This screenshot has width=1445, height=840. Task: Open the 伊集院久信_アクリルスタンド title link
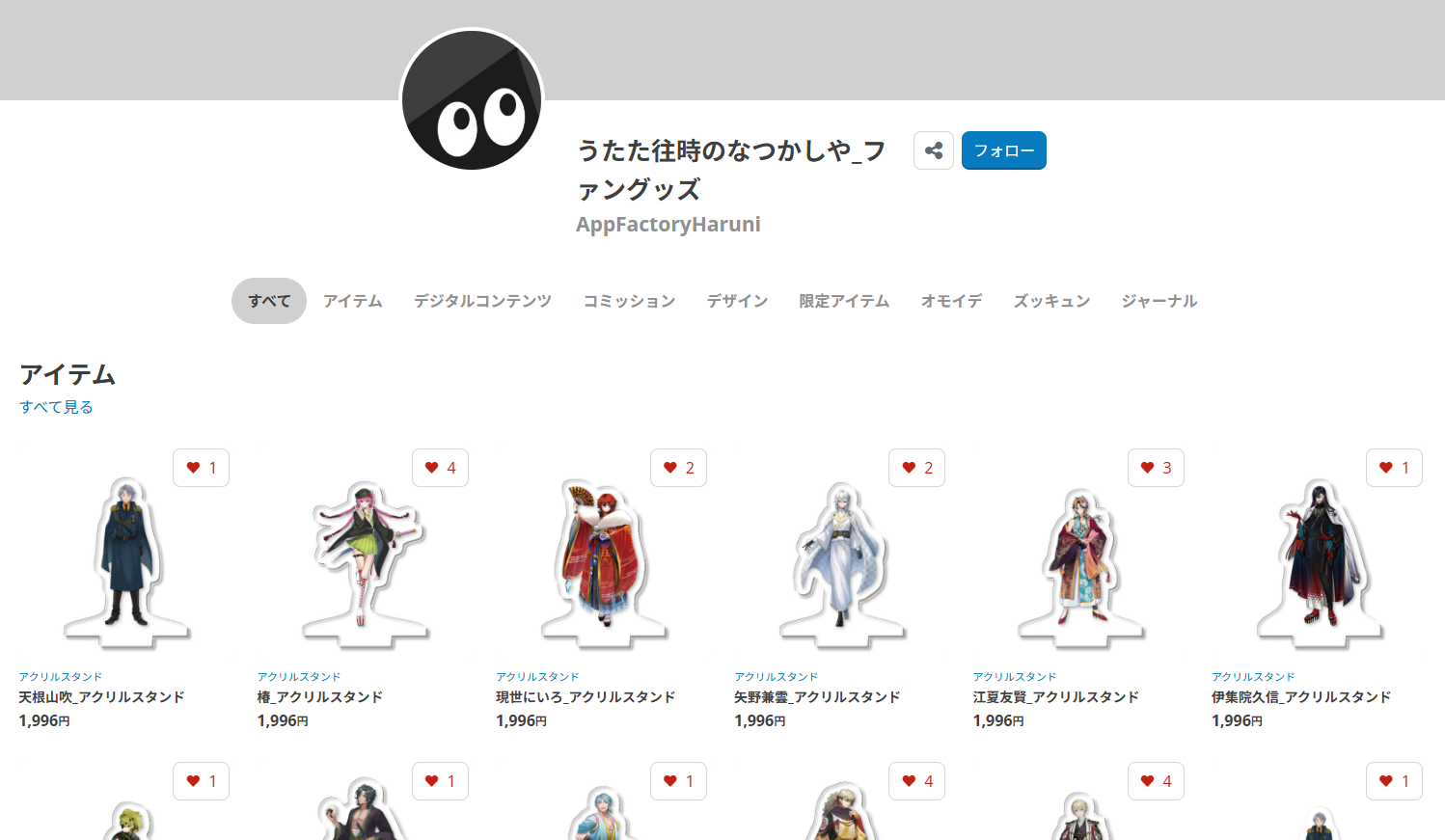point(1300,696)
